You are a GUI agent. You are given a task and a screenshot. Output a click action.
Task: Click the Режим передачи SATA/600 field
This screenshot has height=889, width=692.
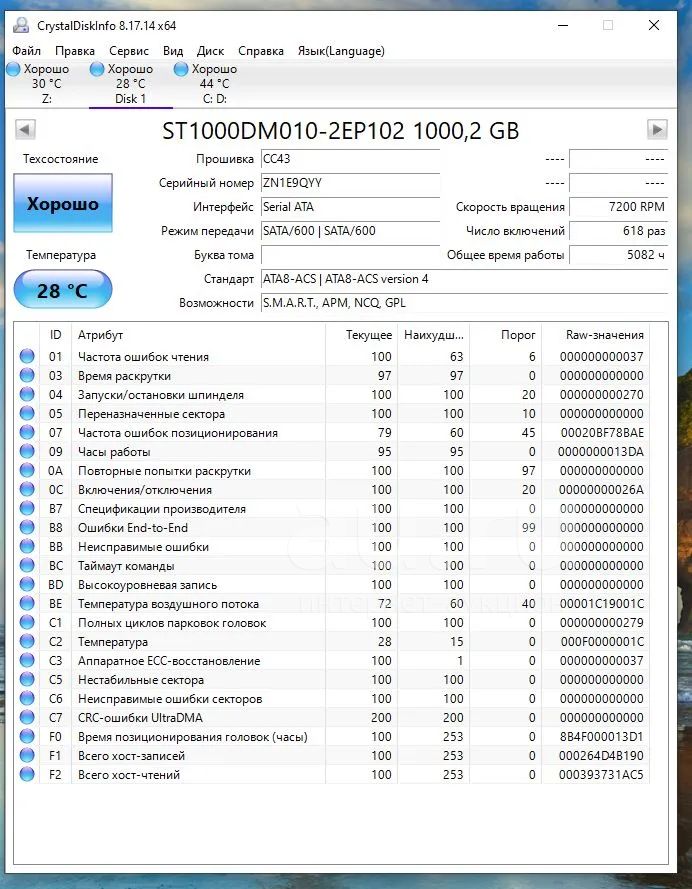(350, 231)
